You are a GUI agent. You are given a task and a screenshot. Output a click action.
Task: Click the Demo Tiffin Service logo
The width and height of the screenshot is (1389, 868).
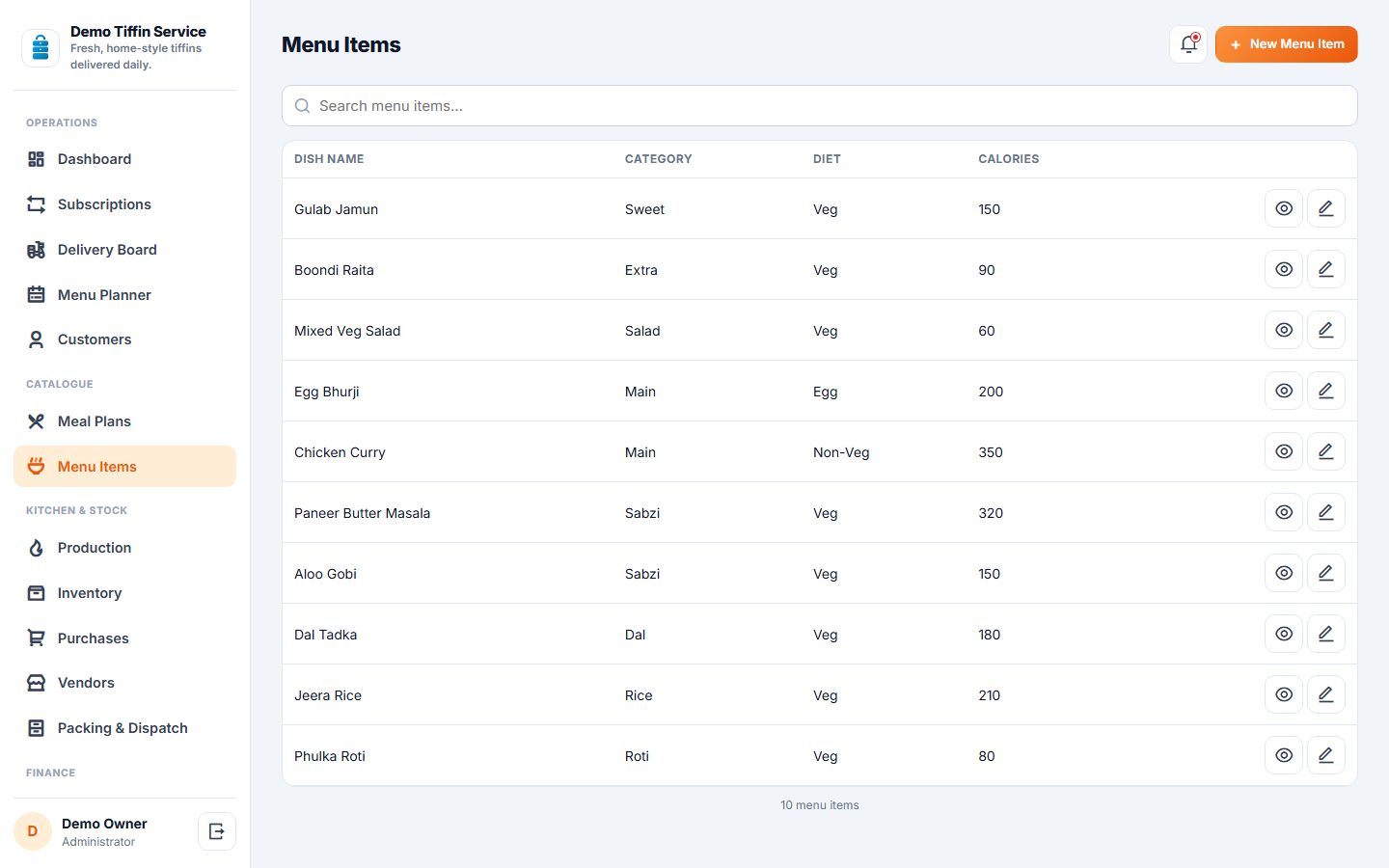(x=41, y=47)
